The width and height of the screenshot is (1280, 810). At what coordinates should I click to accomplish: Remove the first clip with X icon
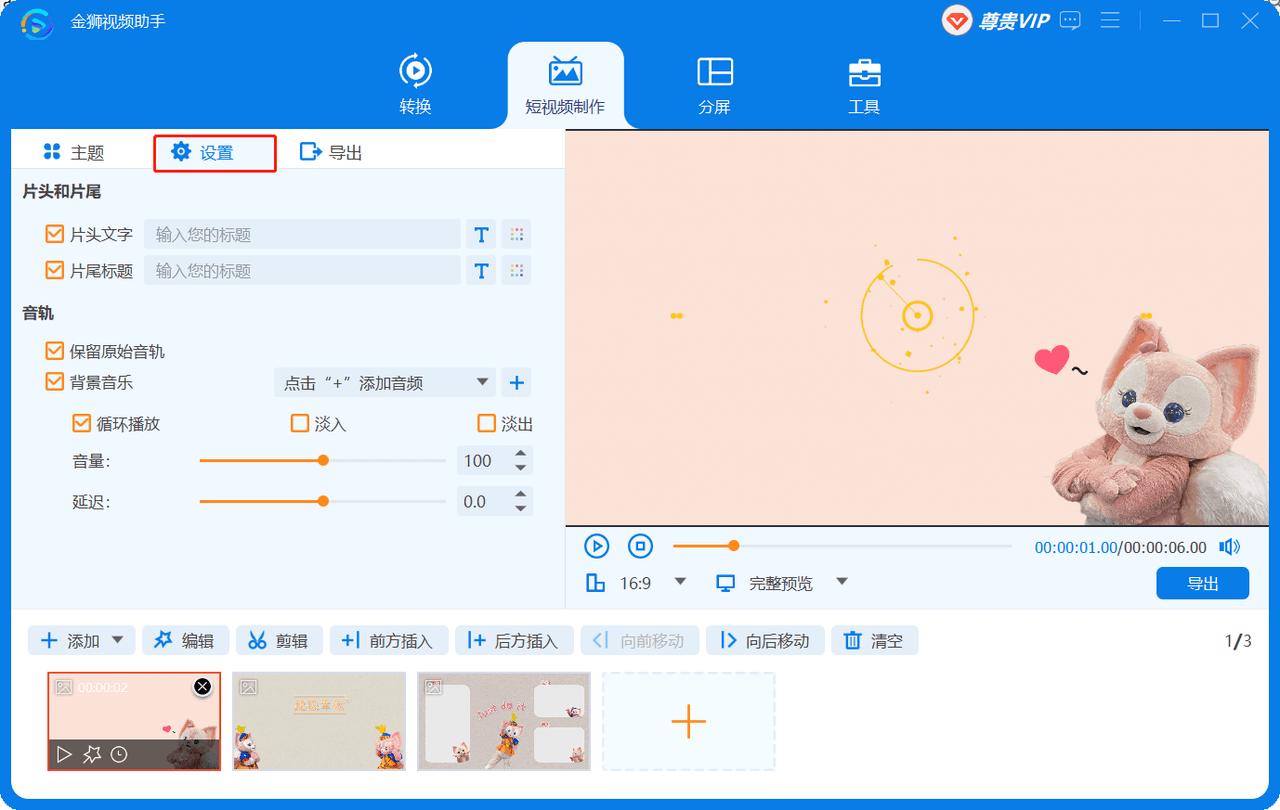coord(203,686)
